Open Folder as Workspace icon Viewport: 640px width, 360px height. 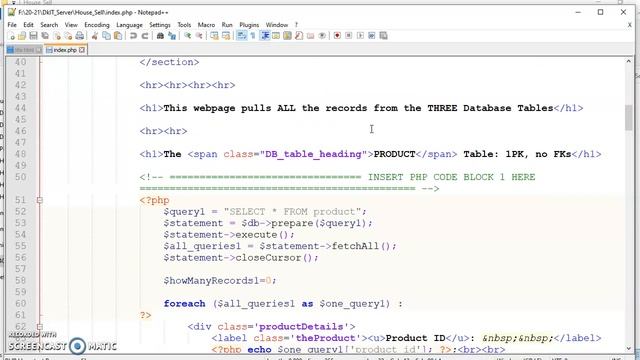tap(310, 36)
